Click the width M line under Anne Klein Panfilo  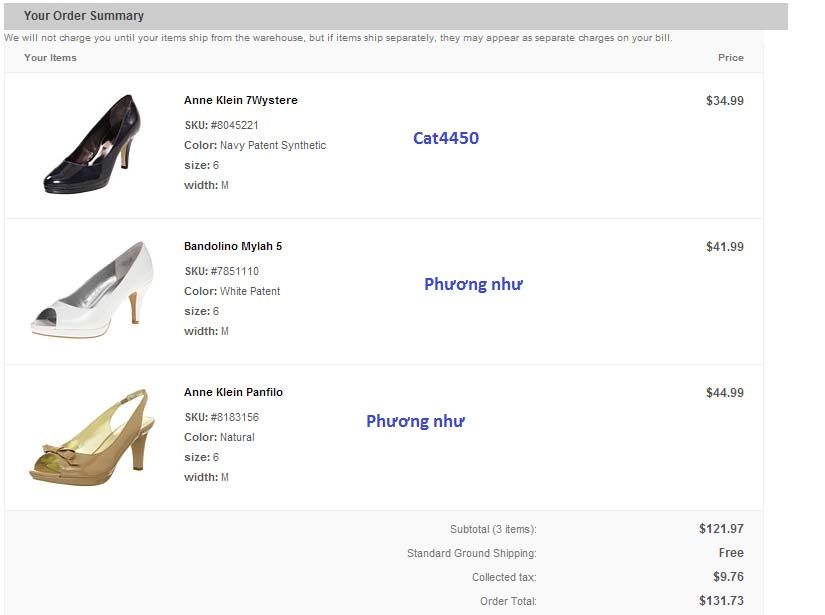206,477
